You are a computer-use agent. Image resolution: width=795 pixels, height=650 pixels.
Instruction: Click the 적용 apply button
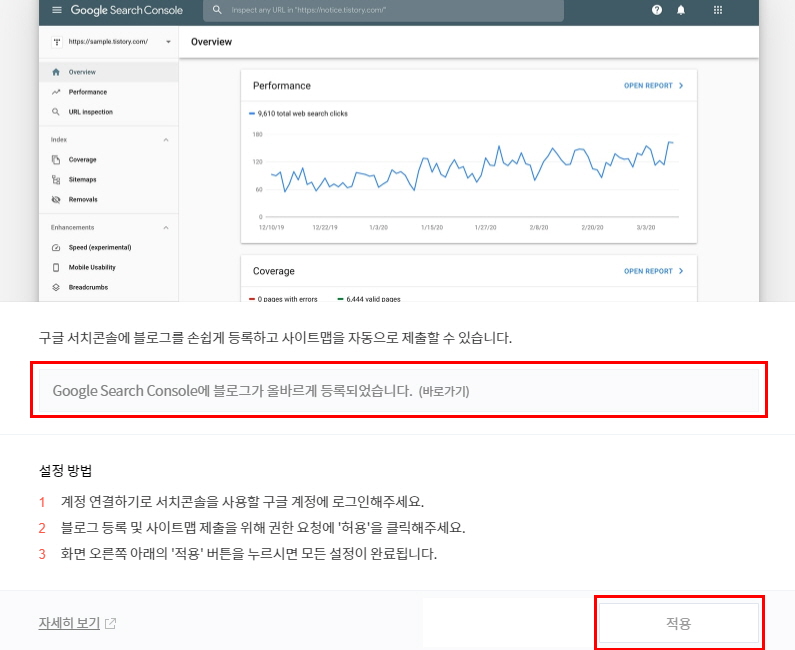point(679,623)
